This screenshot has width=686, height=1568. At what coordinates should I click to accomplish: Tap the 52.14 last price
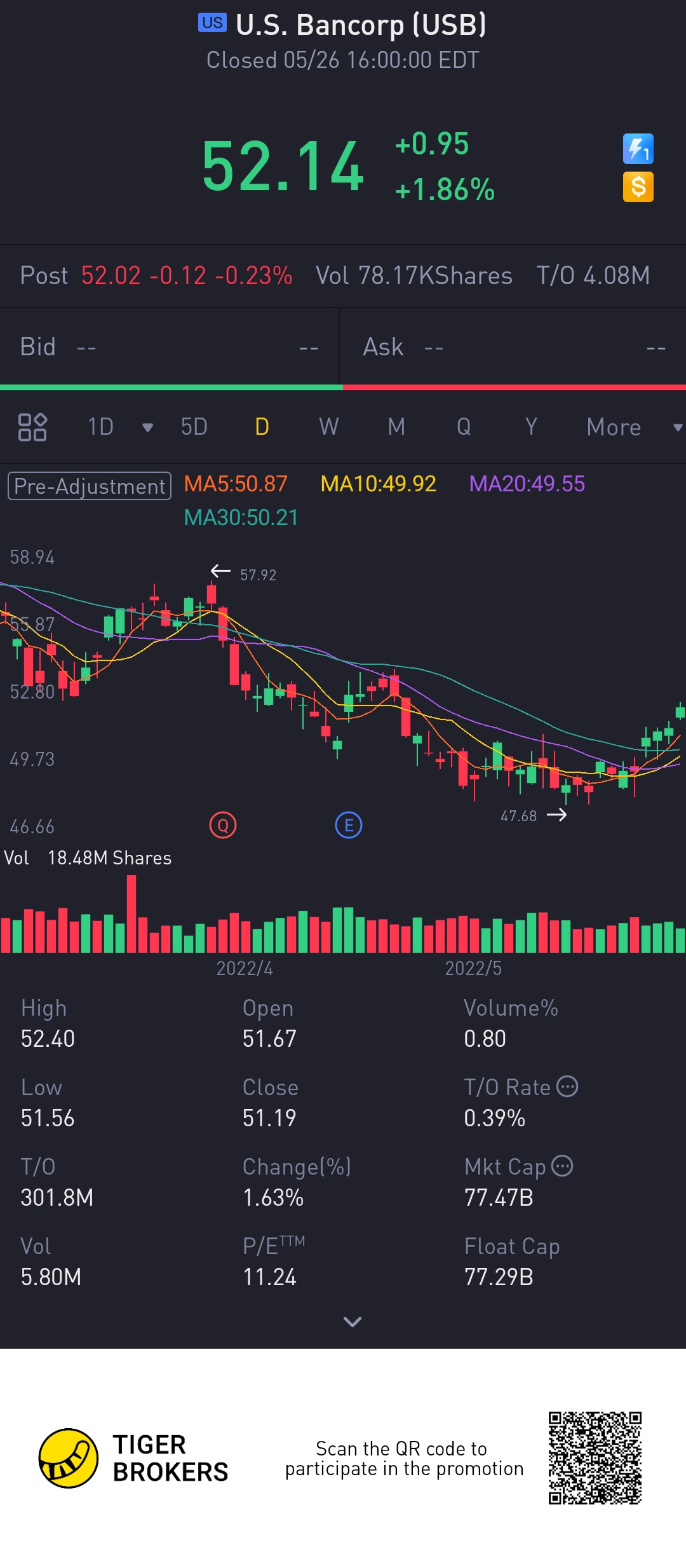[x=283, y=167]
